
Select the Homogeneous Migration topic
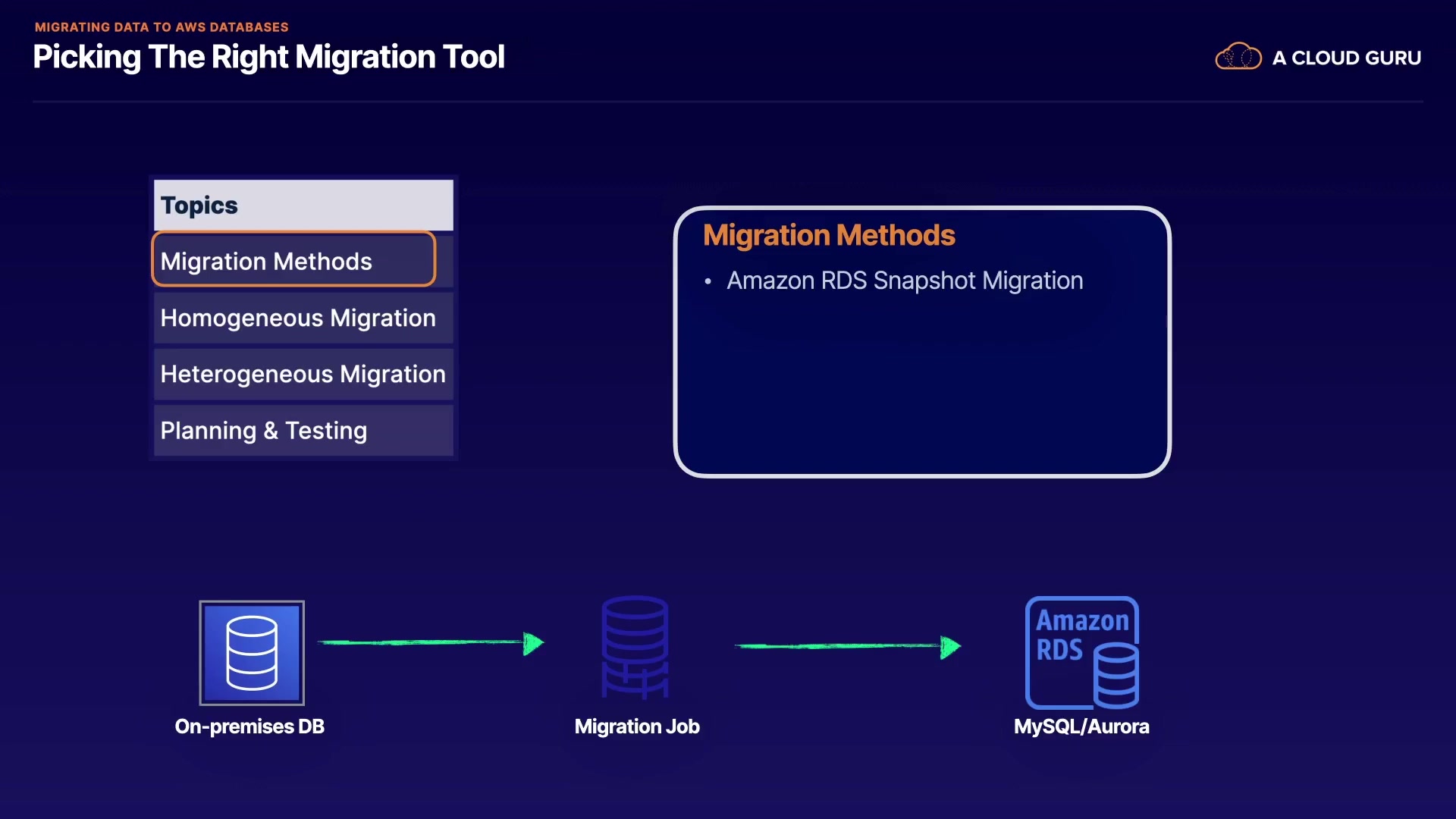[303, 318]
